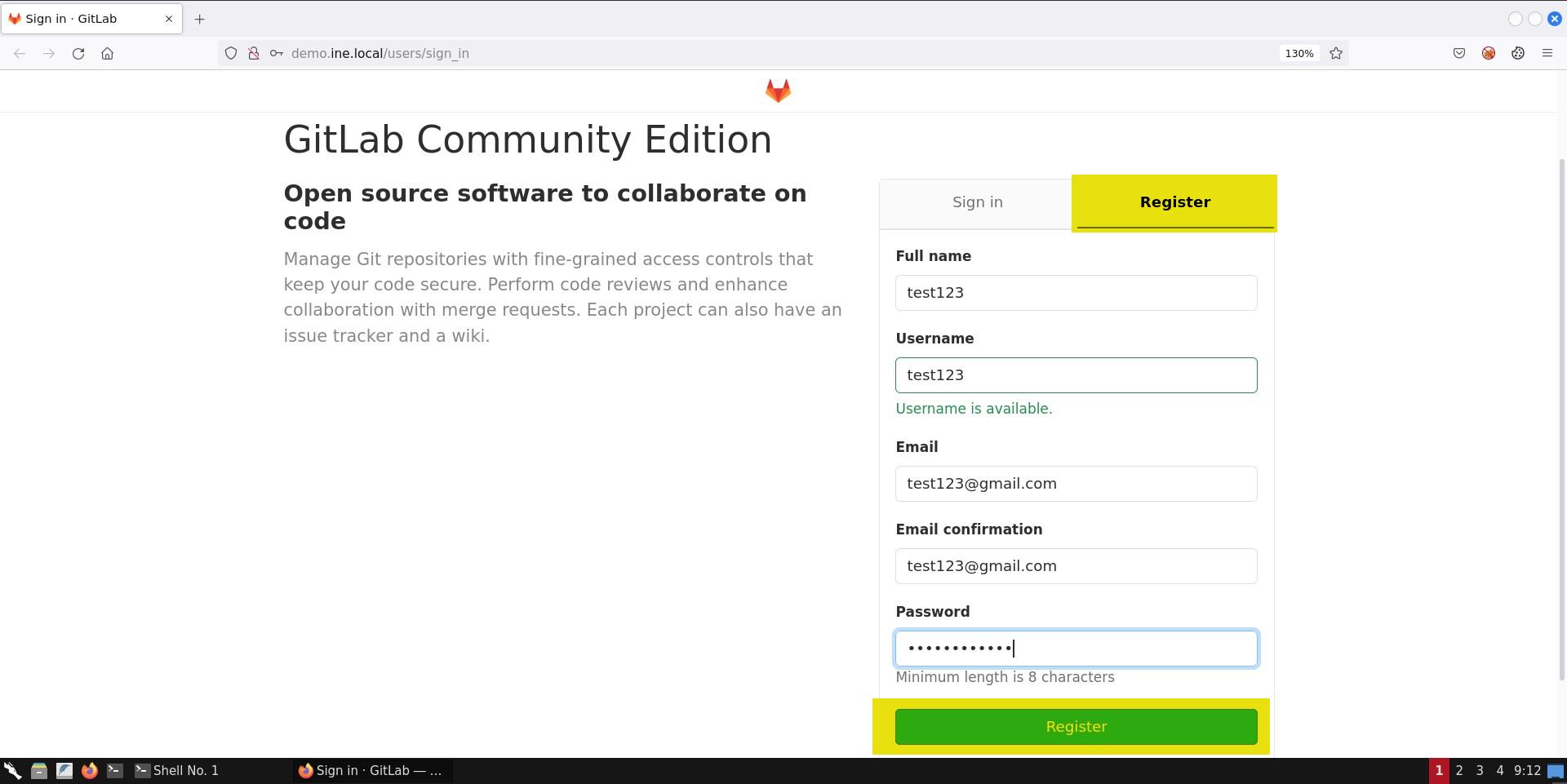Click the 'GitLab Community Edition' heading
This screenshot has height=784, width=1567.
coord(527,140)
